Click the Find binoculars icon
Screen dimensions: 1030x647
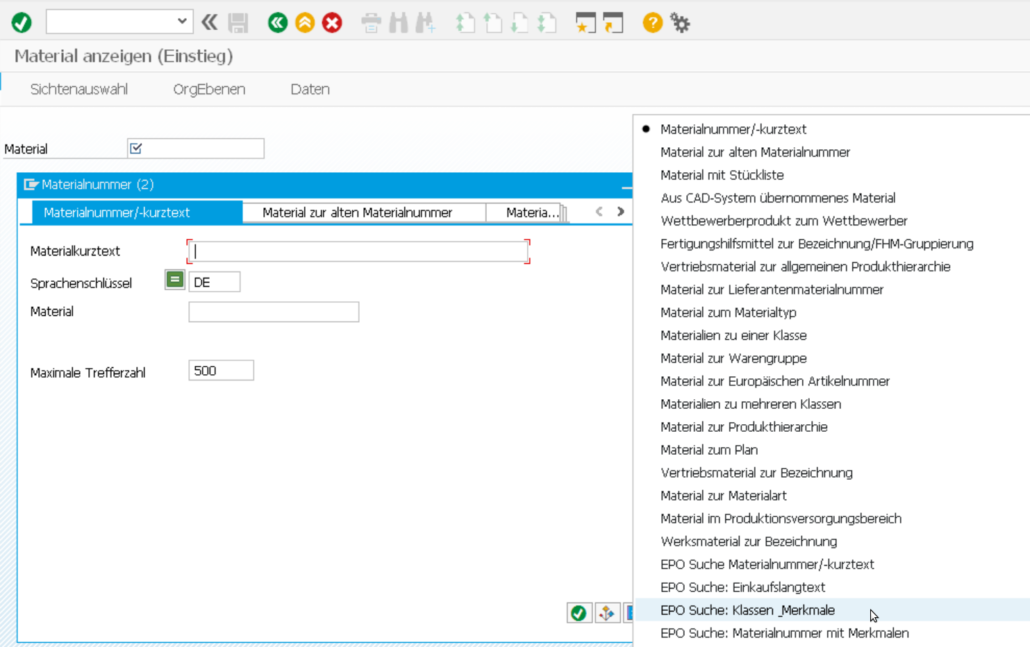click(x=398, y=23)
